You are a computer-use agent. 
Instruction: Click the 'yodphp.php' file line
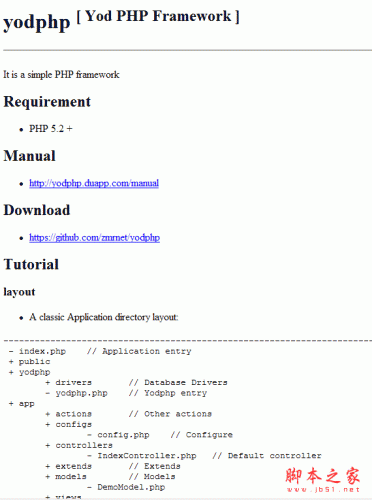click(x=81, y=393)
